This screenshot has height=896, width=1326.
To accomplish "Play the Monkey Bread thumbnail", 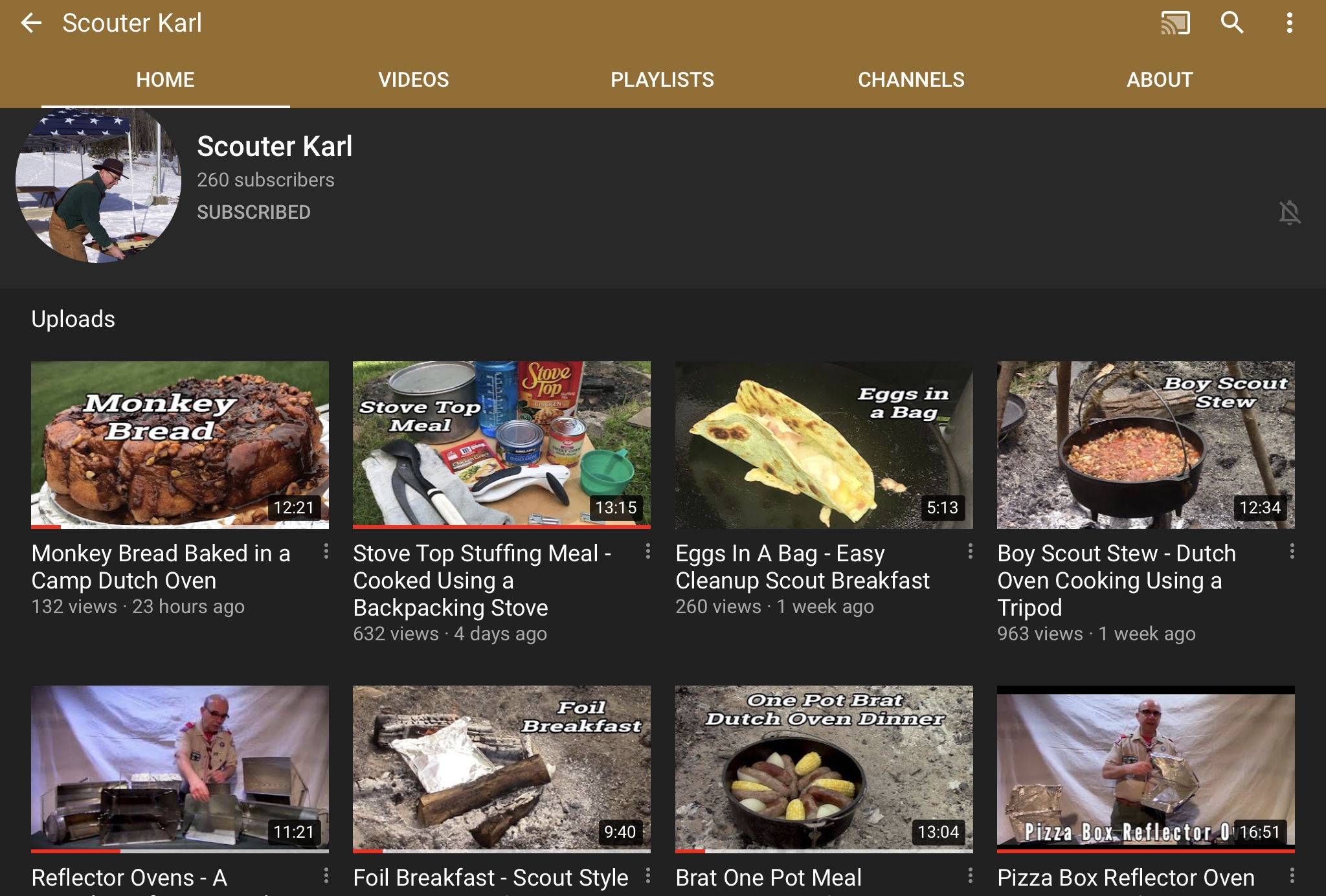I will coord(180,445).
